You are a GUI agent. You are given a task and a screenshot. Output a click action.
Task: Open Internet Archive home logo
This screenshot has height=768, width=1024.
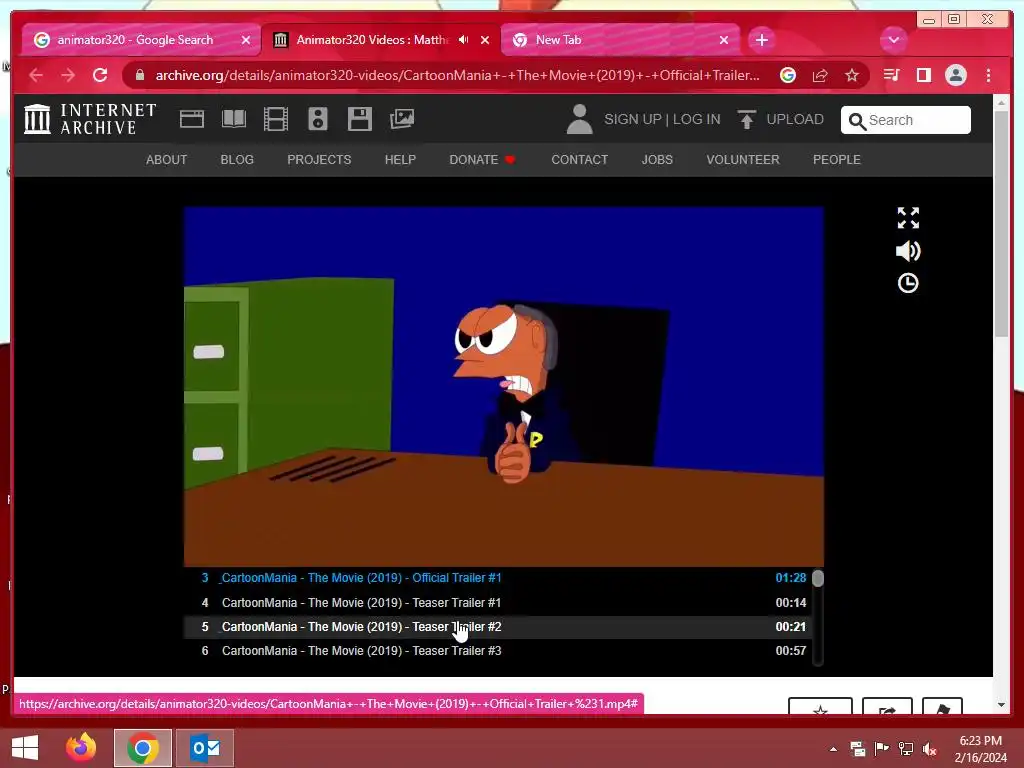click(x=89, y=119)
